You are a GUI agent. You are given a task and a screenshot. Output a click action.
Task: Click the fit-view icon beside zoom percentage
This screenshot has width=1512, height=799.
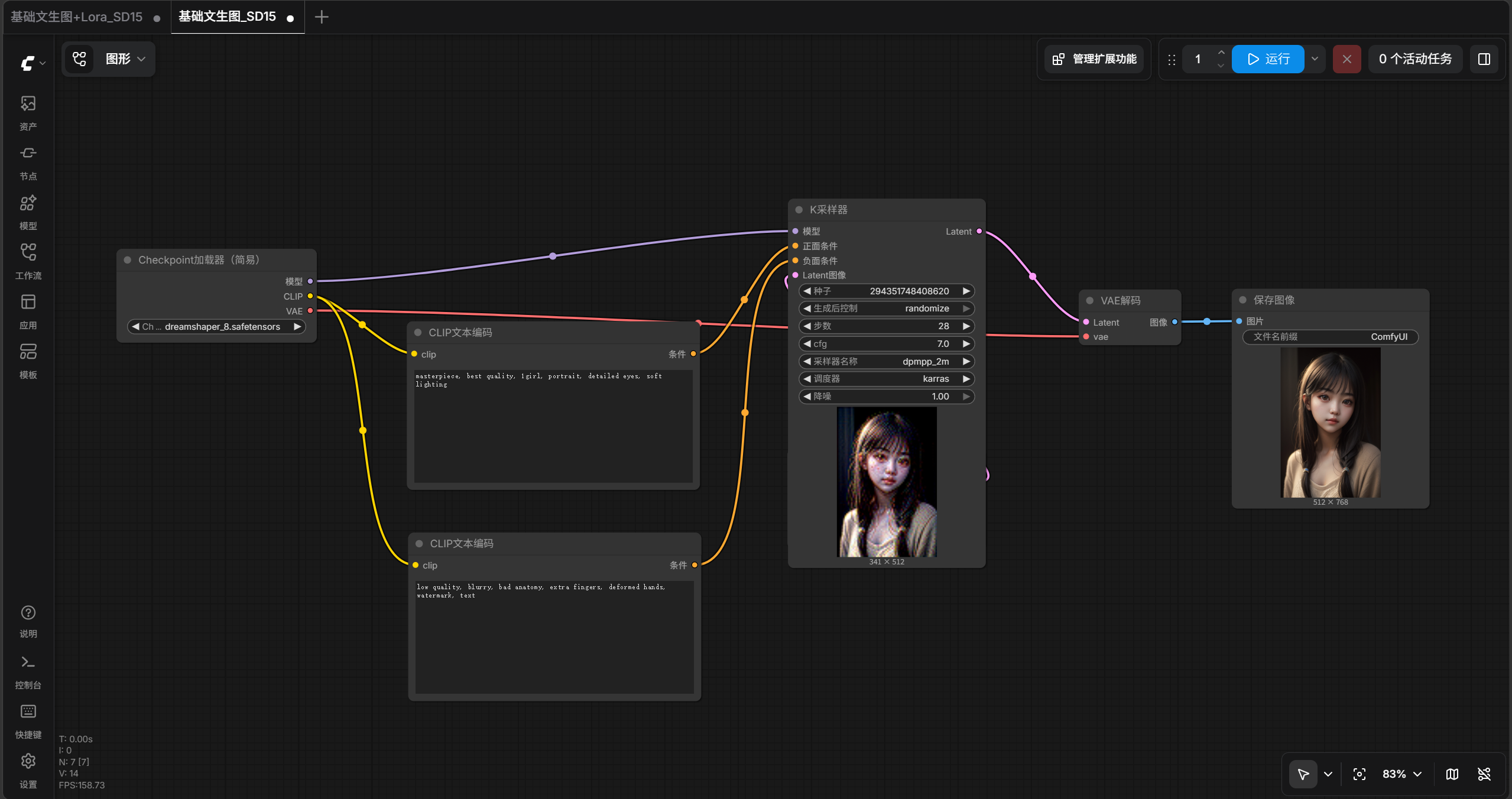pyautogui.click(x=1359, y=774)
